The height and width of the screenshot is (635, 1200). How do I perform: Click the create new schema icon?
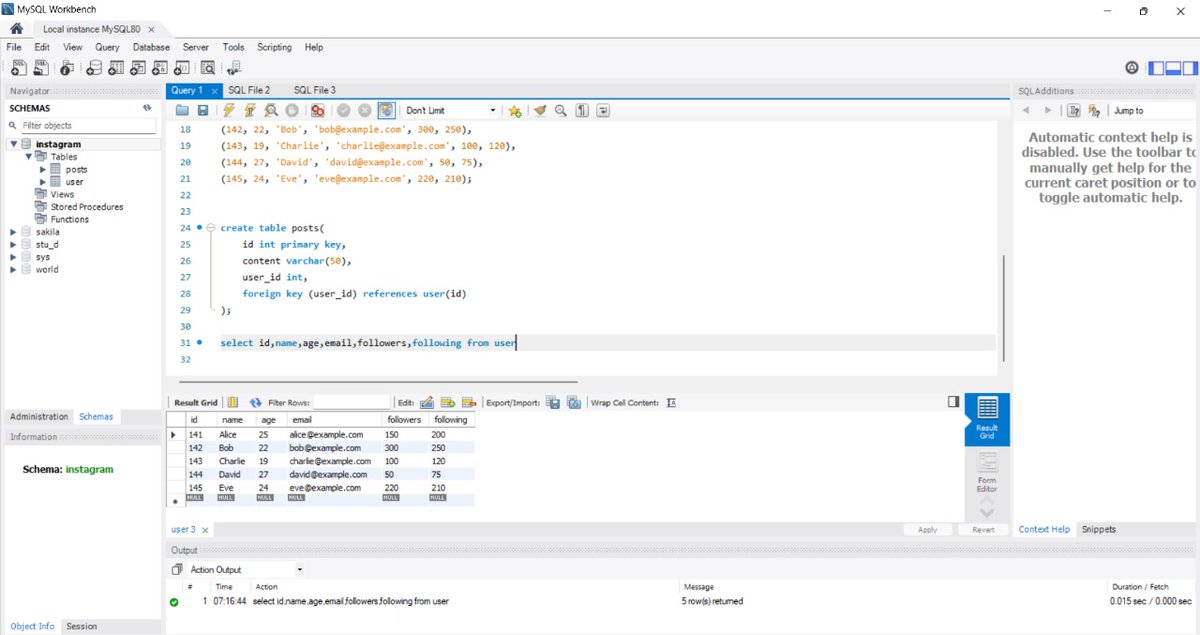pyautogui.click(x=93, y=68)
